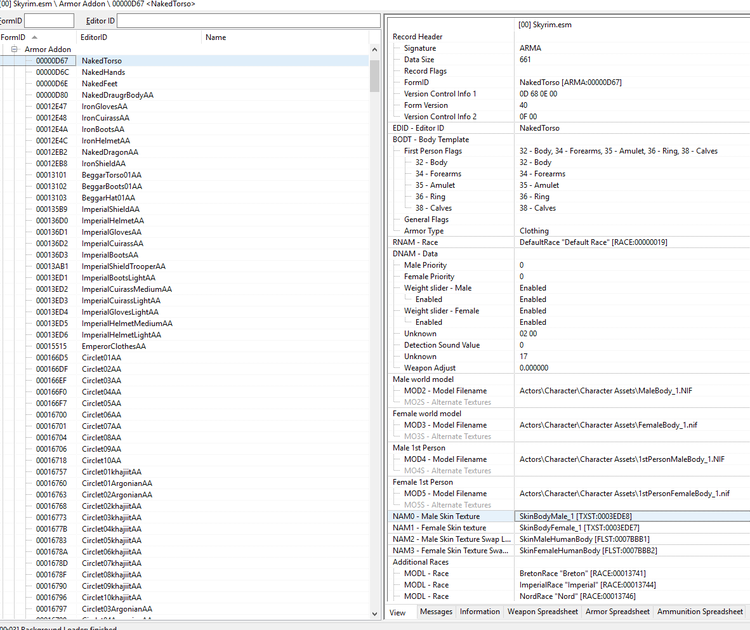
Task: Select the ImperialShieldTrooperAA record
Action: 124,266
